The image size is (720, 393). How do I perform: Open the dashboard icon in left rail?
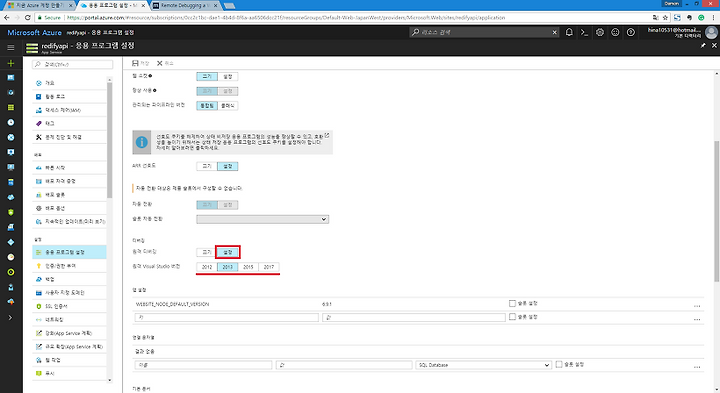coord(11,78)
